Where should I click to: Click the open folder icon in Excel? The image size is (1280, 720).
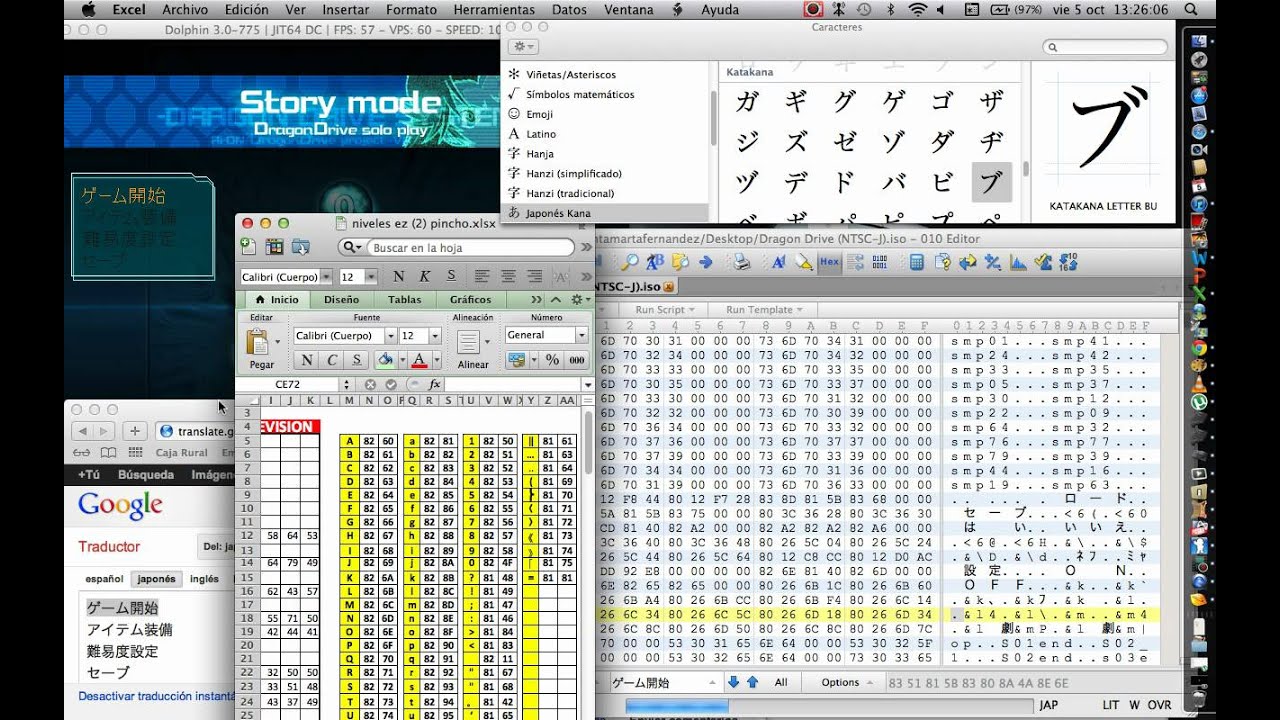pyautogui.click(x=299, y=247)
